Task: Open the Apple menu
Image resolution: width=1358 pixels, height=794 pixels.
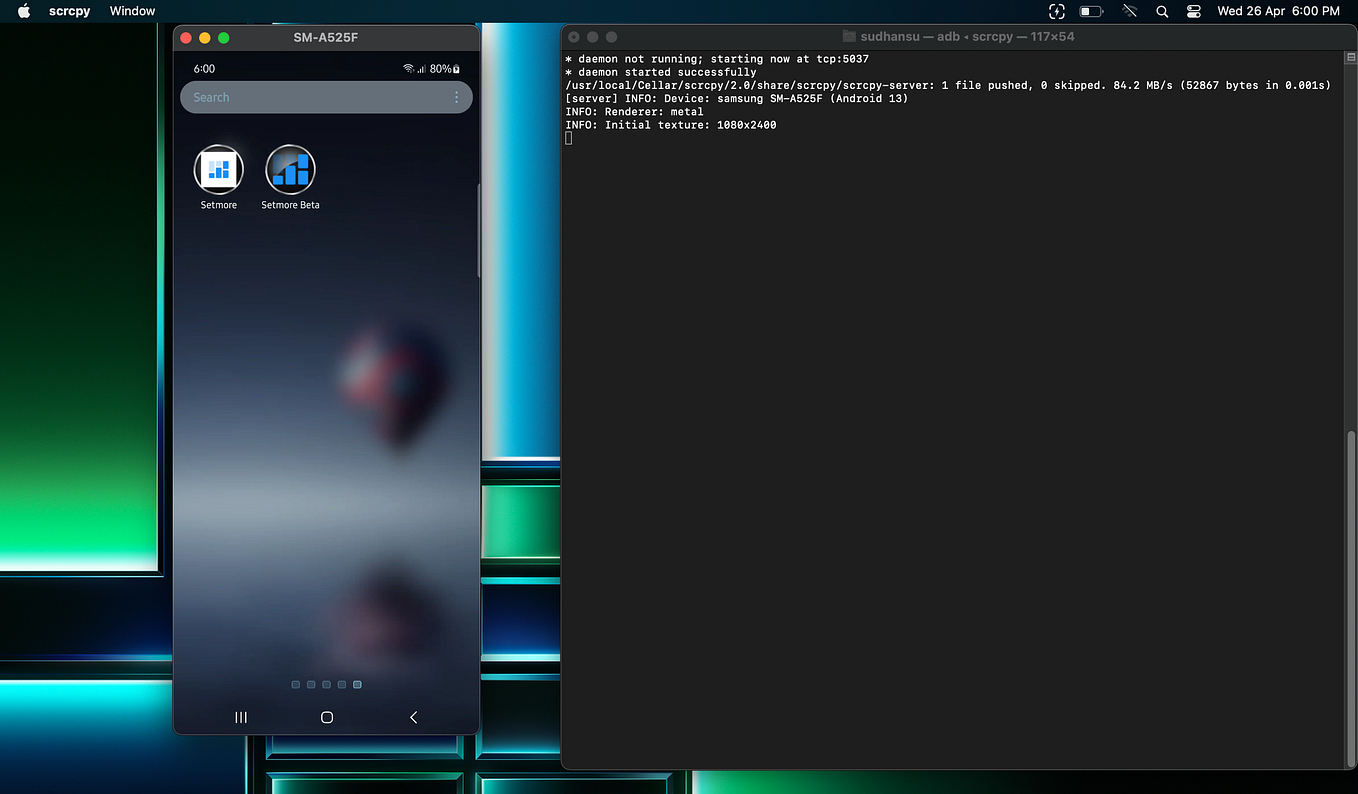Action: (x=22, y=11)
